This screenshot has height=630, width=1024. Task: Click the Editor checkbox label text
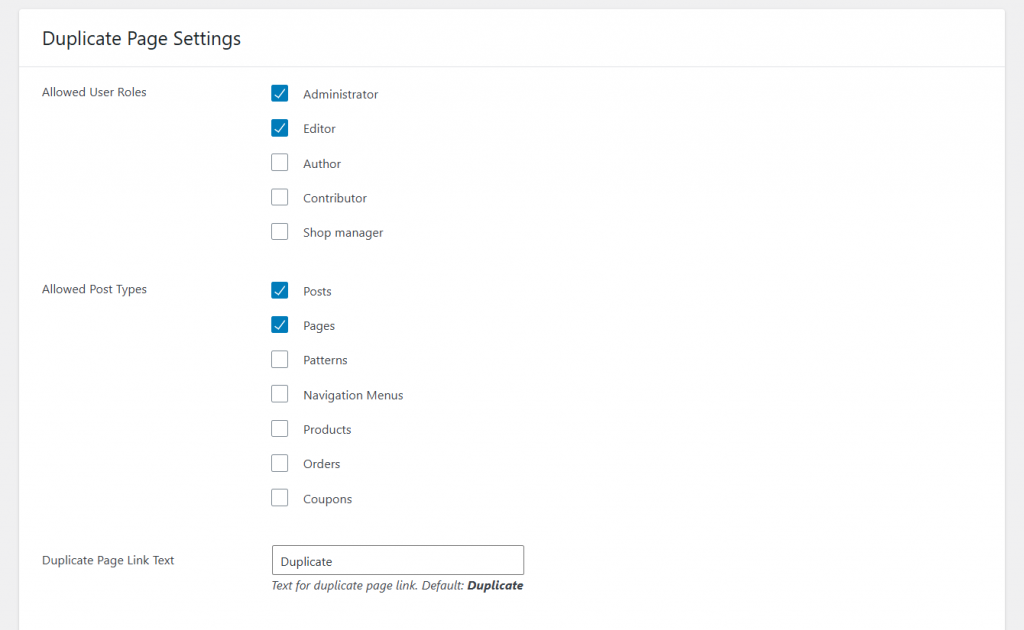[318, 128]
